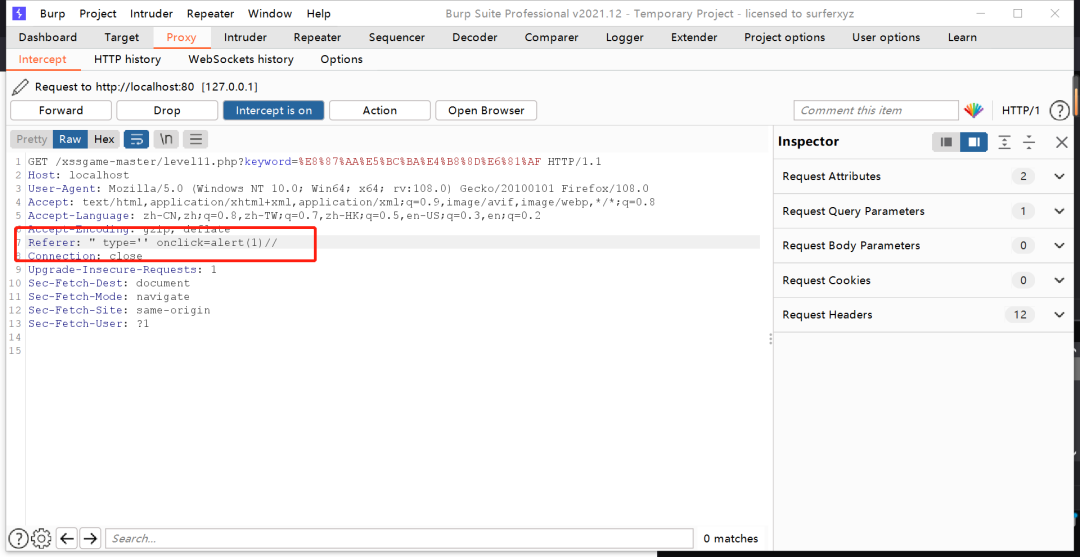Expand Request Body Parameters section

(x=922, y=246)
